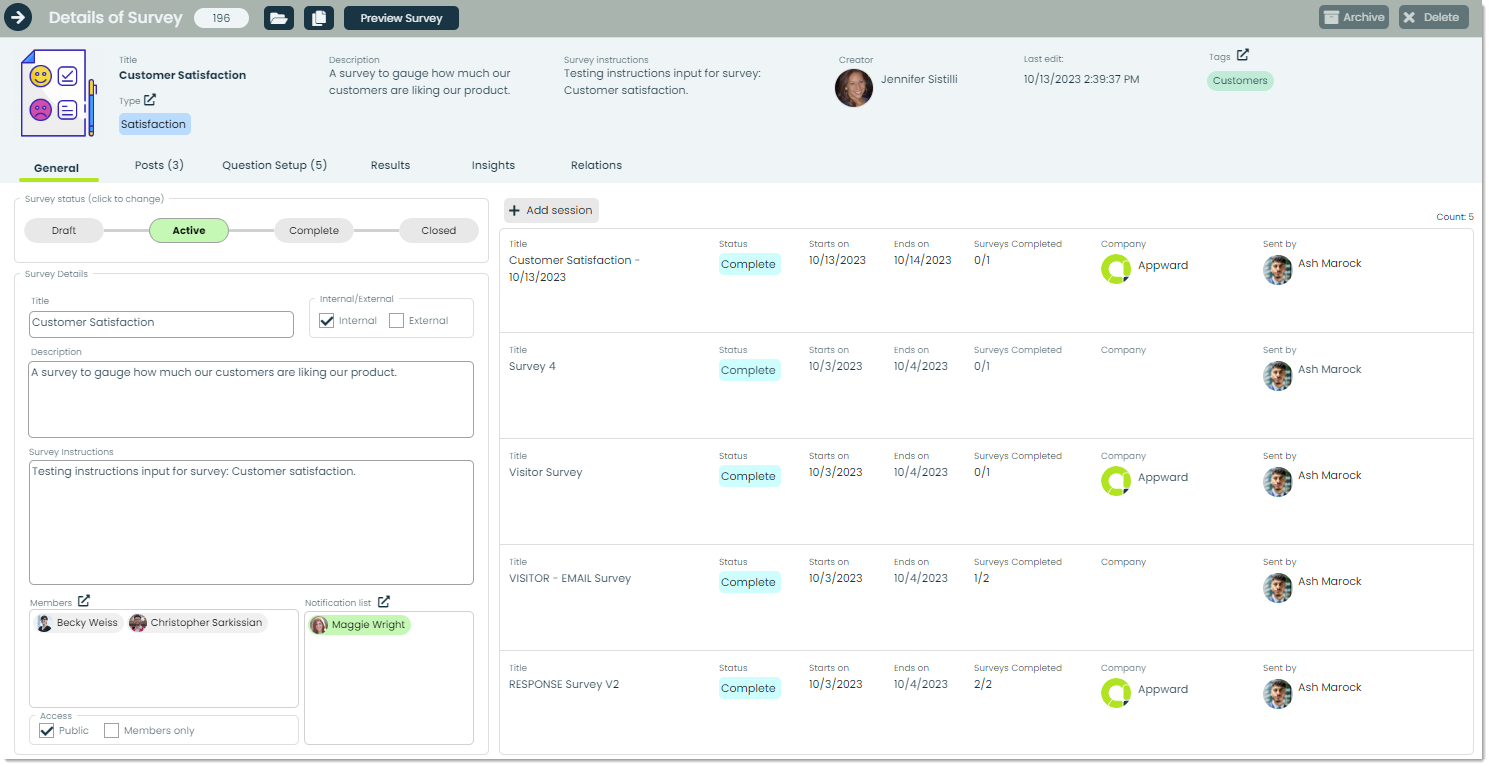Click the Satisfaction type tag
This screenshot has height=767, width=1490.
[154, 124]
